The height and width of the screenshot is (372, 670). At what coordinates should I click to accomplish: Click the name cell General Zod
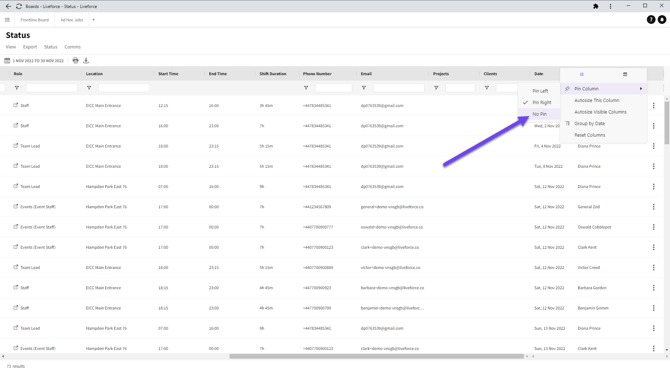click(x=589, y=207)
